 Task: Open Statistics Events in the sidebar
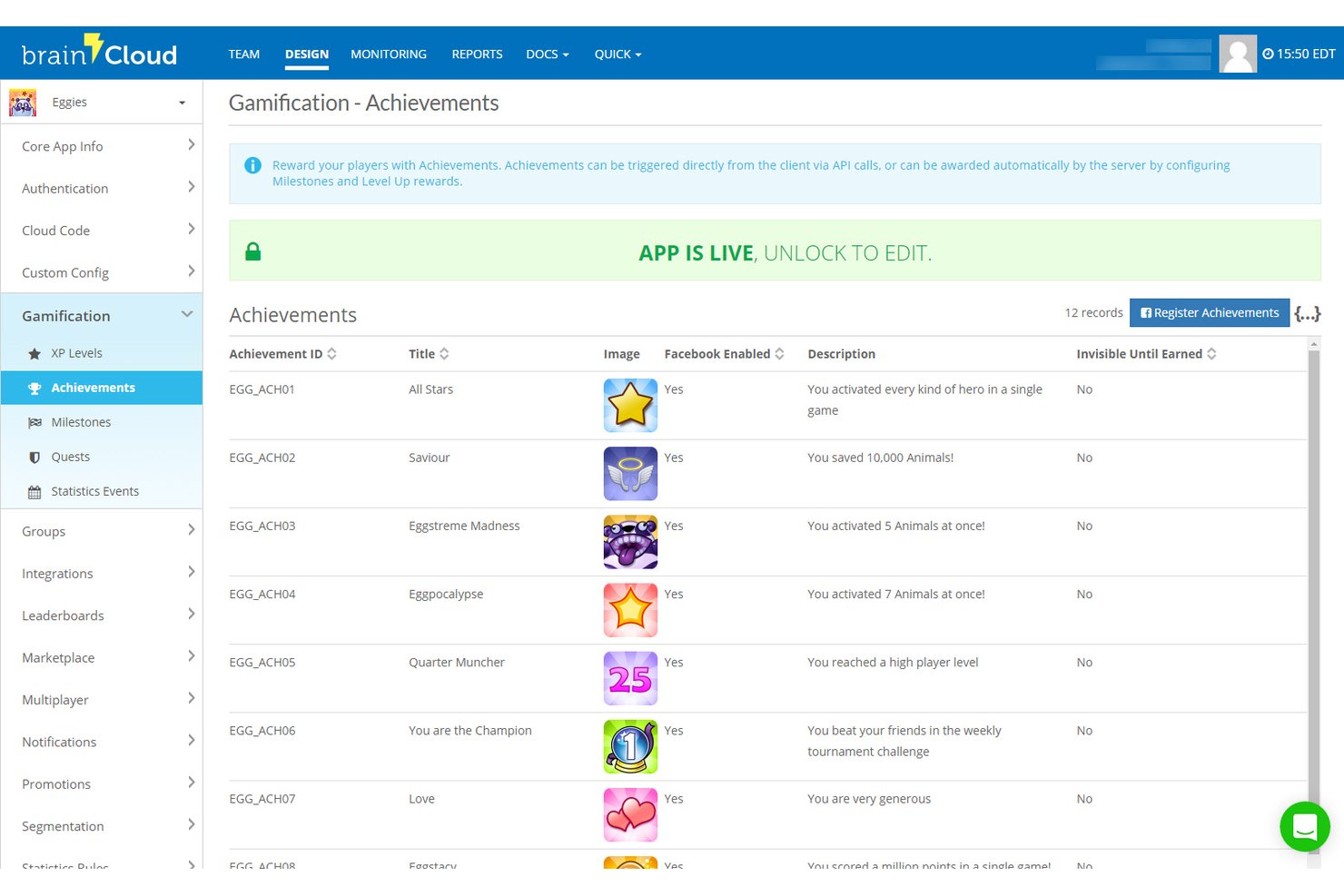(x=102, y=491)
